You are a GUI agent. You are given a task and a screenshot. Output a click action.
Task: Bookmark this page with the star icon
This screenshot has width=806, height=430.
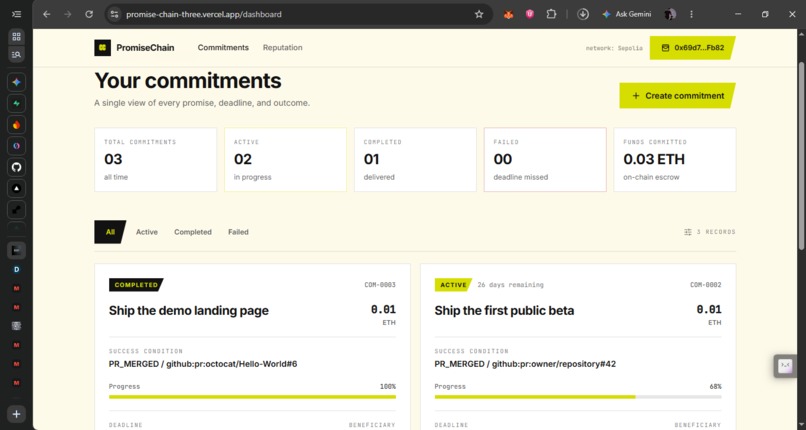click(x=479, y=14)
